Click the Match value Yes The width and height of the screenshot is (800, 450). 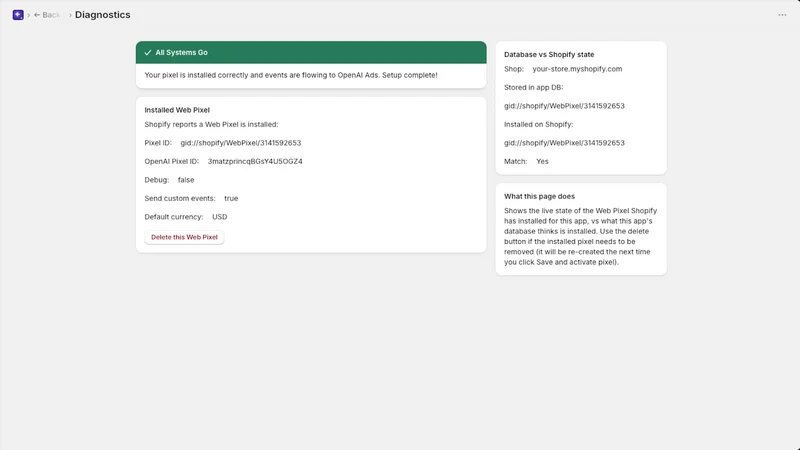coord(542,161)
